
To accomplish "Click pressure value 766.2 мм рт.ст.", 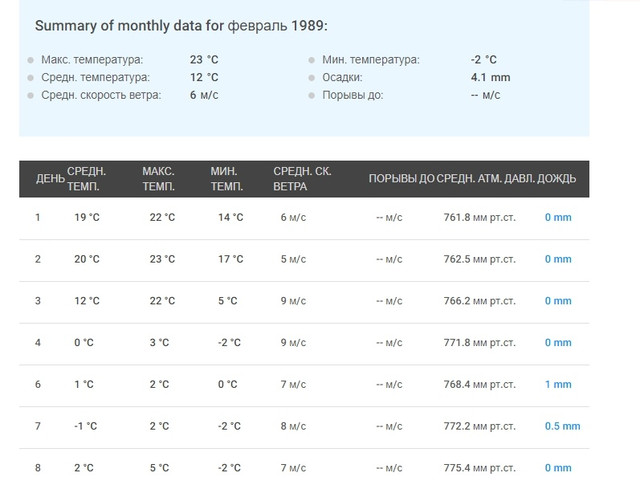I will coord(480,301).
